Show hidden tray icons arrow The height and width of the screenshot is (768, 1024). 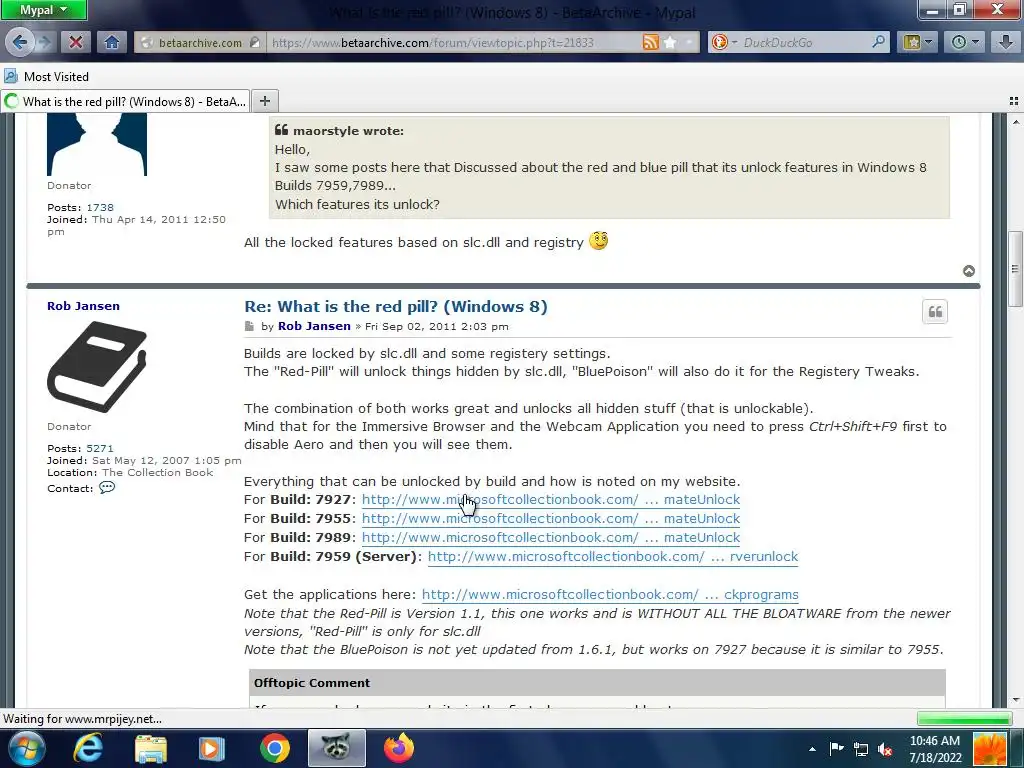click(812, 749)
